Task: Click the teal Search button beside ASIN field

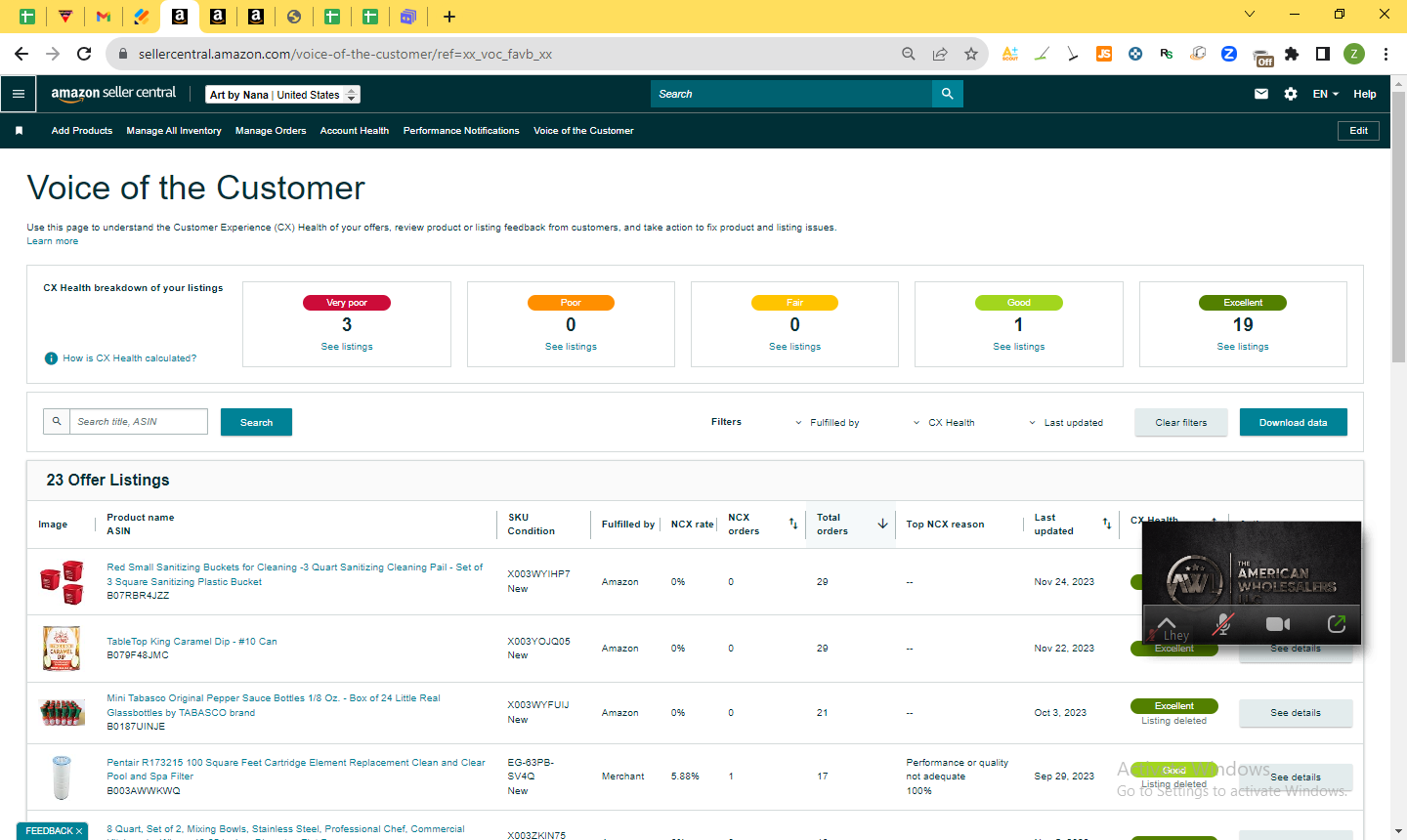Action: pos(256,422)
